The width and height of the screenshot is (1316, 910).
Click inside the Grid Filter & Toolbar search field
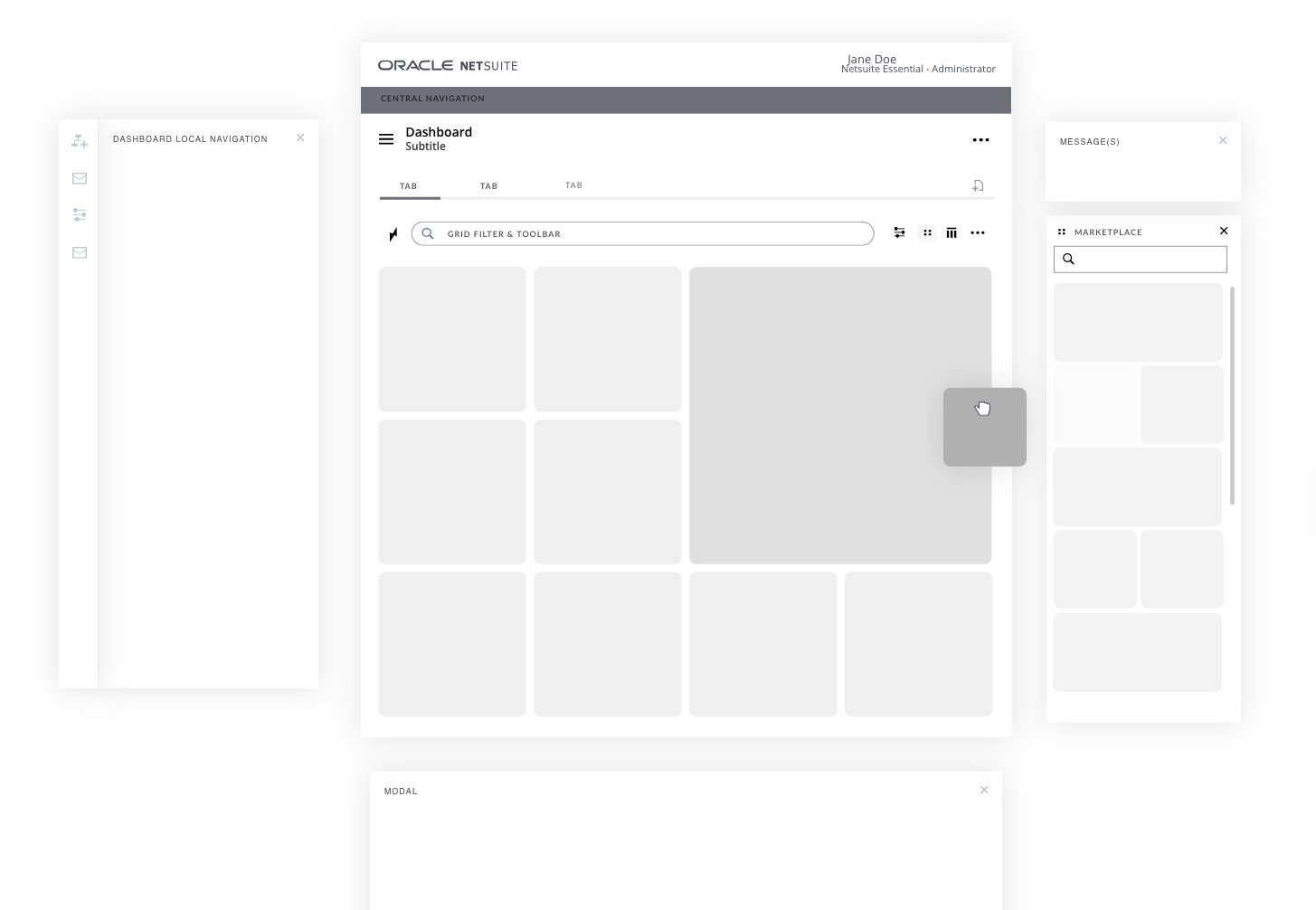(x=642, y=233)
